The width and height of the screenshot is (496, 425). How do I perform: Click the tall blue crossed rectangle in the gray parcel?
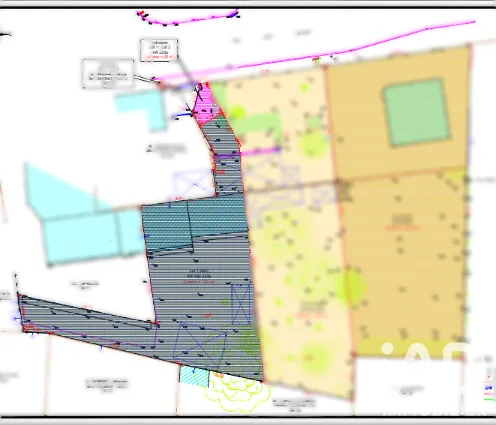click(x=241, y=304)
